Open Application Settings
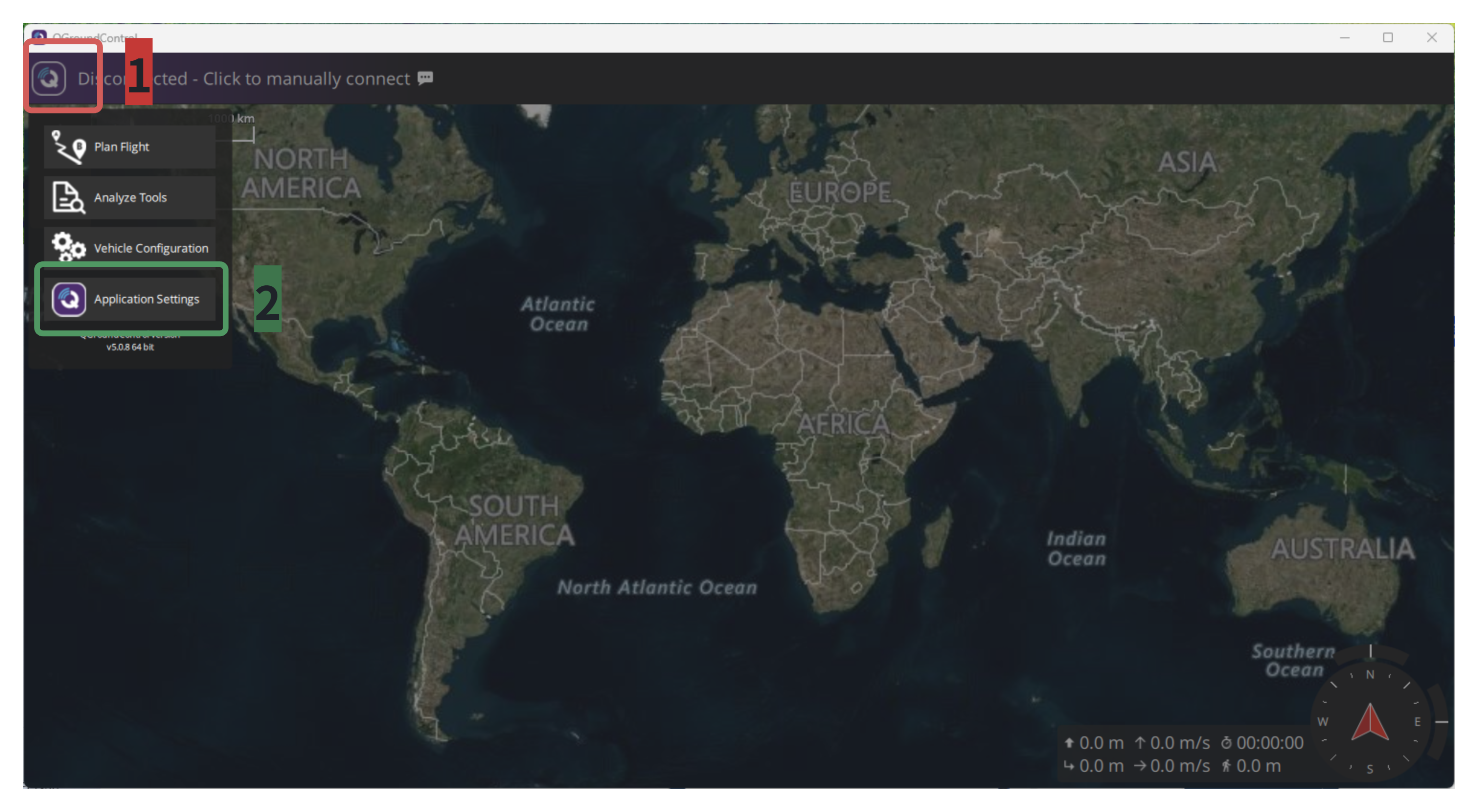Screen dimensions: 1478x812 (130, 299)
